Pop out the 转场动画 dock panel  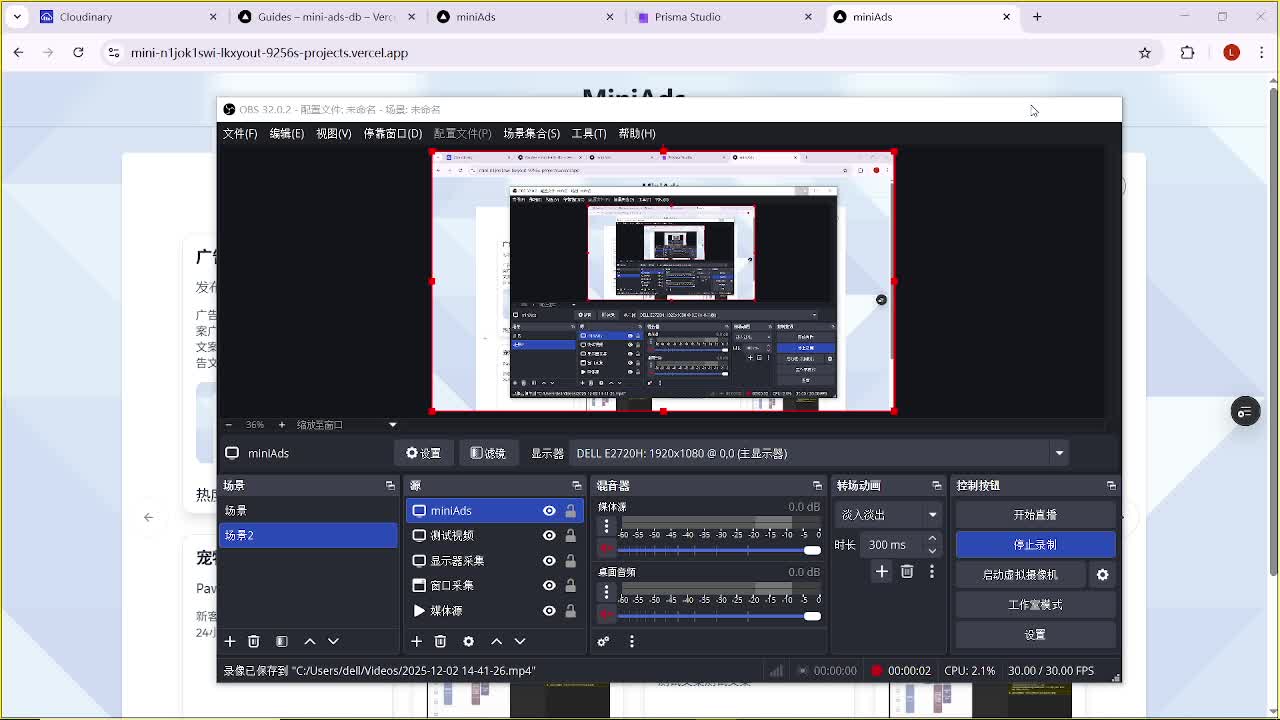[x=937, y=485]
